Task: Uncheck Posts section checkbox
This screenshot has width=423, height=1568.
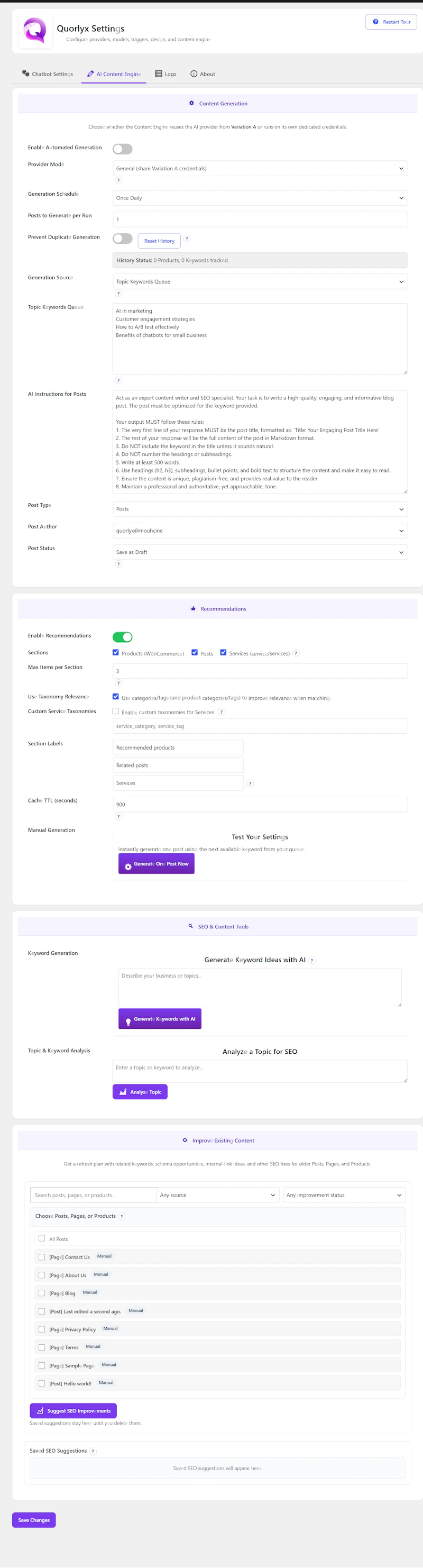Action: pos(195,652)
